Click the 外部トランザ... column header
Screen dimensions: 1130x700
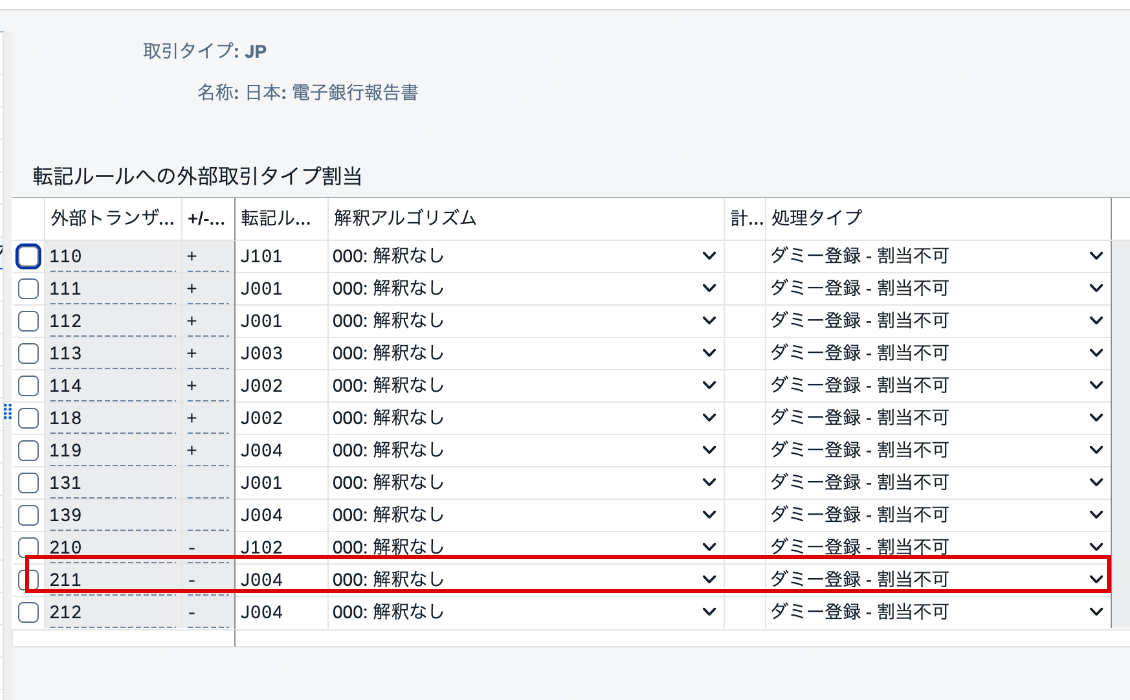click(x=113, y=218)
